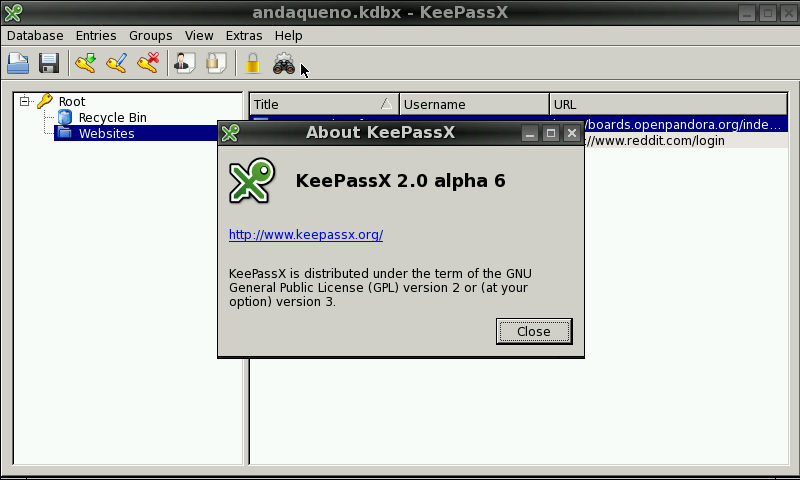Viewport: 800px width, 480px height.
Task: Select the boards.openpandora.org entry URL
Action: click(683, 124)
